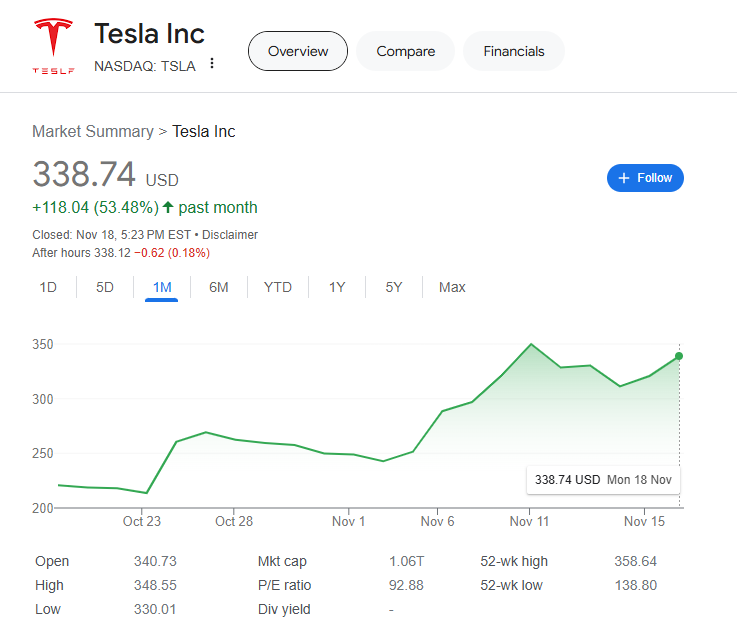This screenshot has height=625, width=737.
Task: Open the Disclaimer link
Action: pyautogui.click(x=230, y=235)
